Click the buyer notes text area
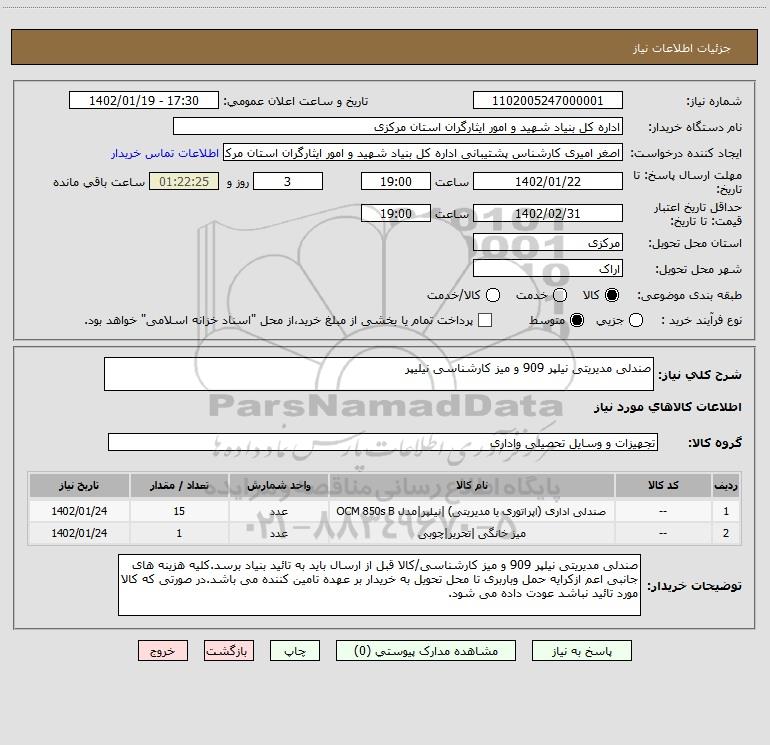Image resolution: width=770 pixels, height=745 pixels. click(x=379, y=584)
